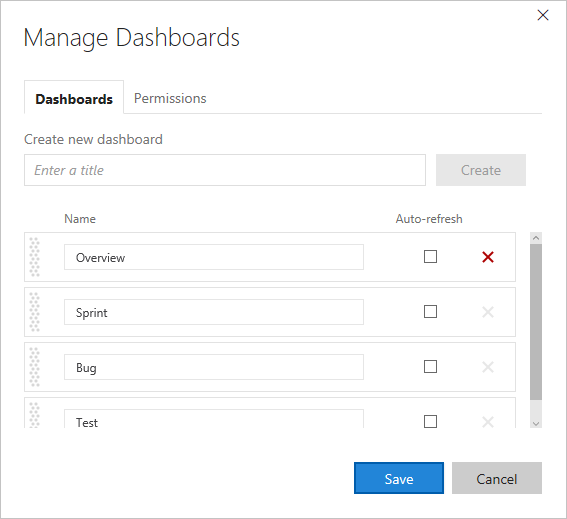Screen dimensions: 567x519
Task: Delete the Overview dashboard with red X
Action: tap(488, 257)
